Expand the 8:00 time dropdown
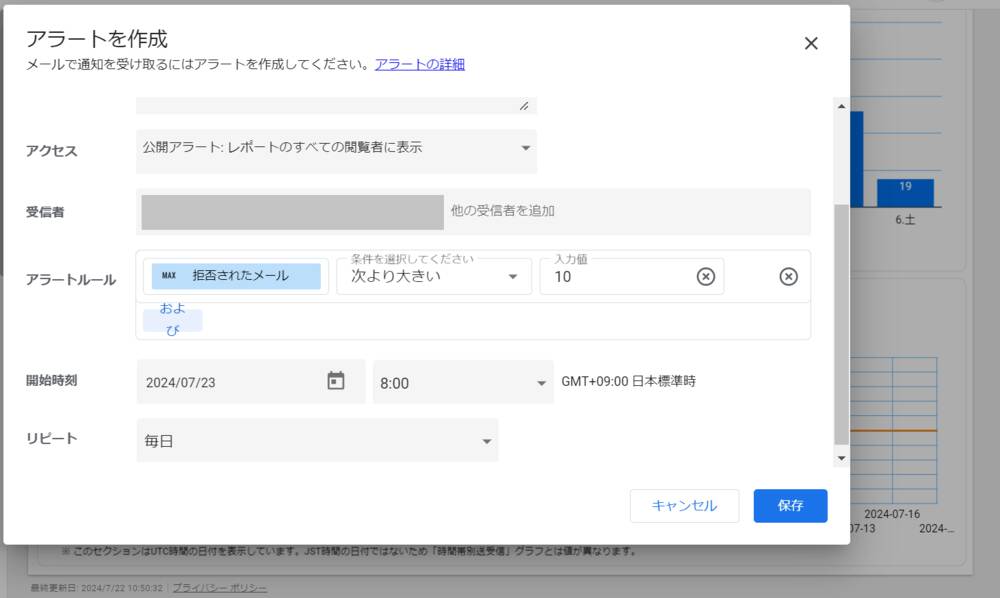 click(x=463, y=383)
